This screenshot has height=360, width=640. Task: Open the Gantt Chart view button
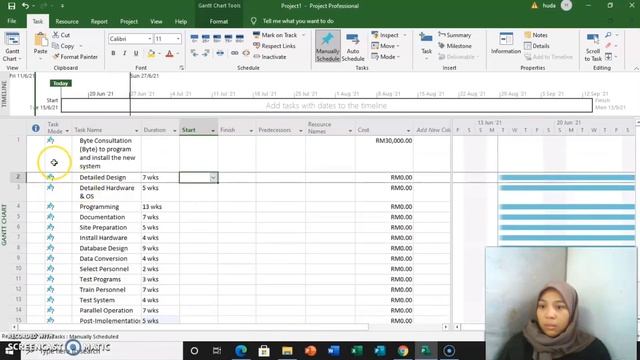[12, 47]
